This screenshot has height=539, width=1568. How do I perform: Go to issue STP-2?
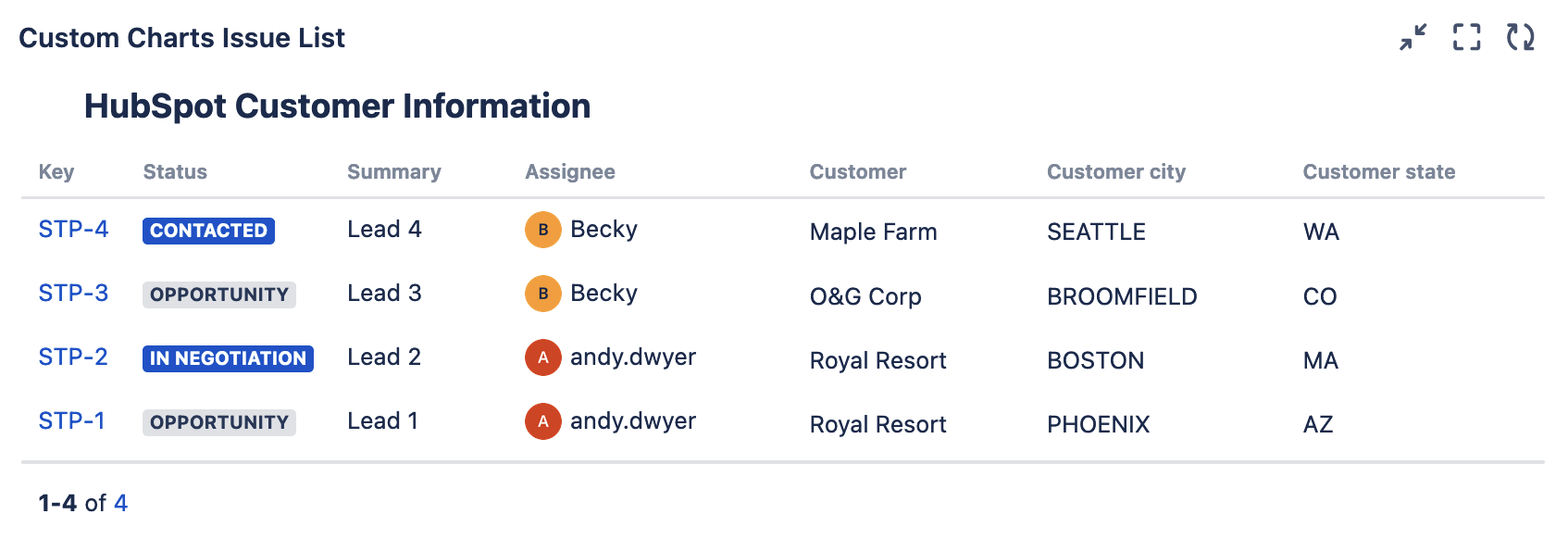(x=73, y=357)
